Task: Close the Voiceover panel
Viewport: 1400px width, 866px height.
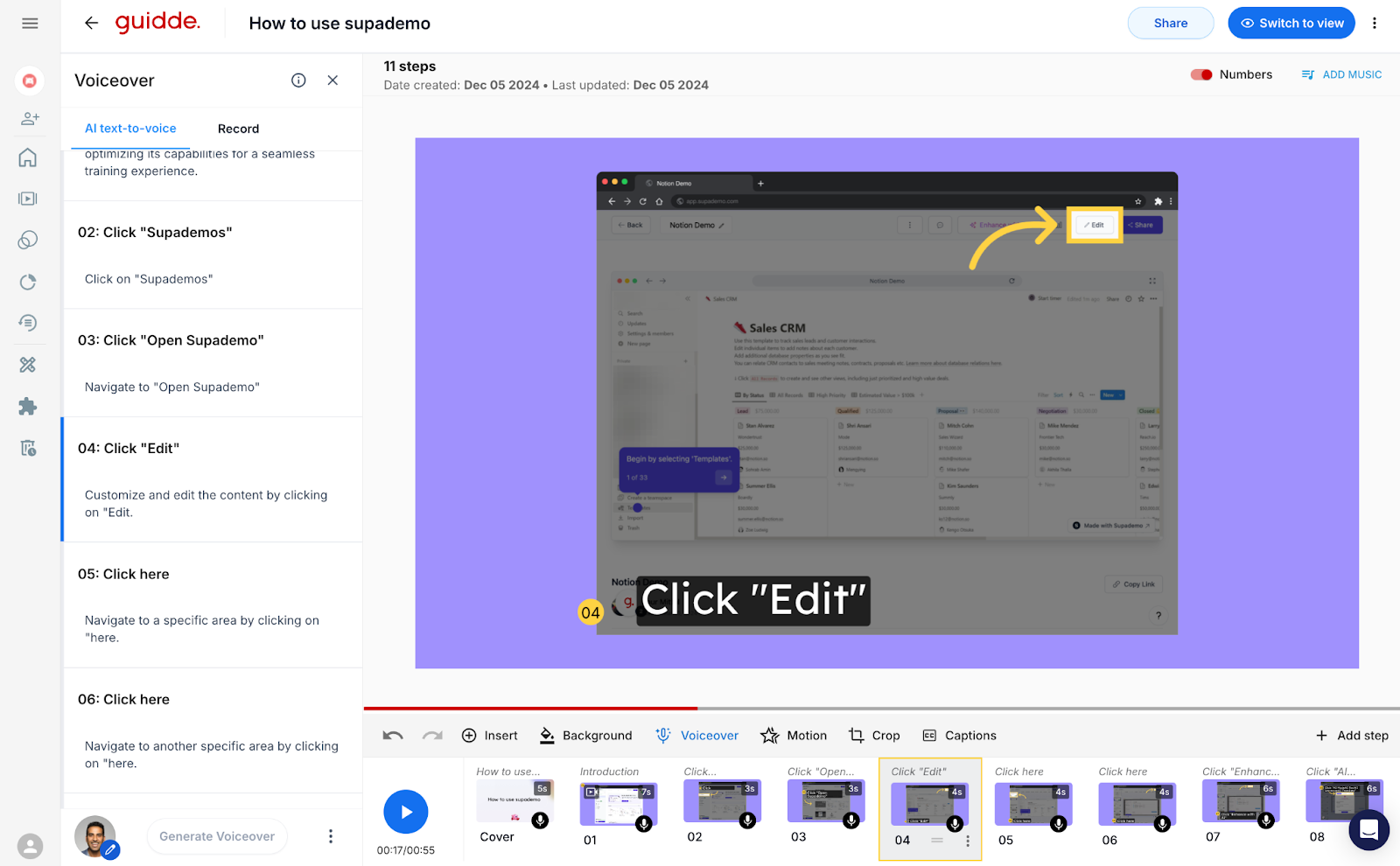Action: click(x=332, y=80)
